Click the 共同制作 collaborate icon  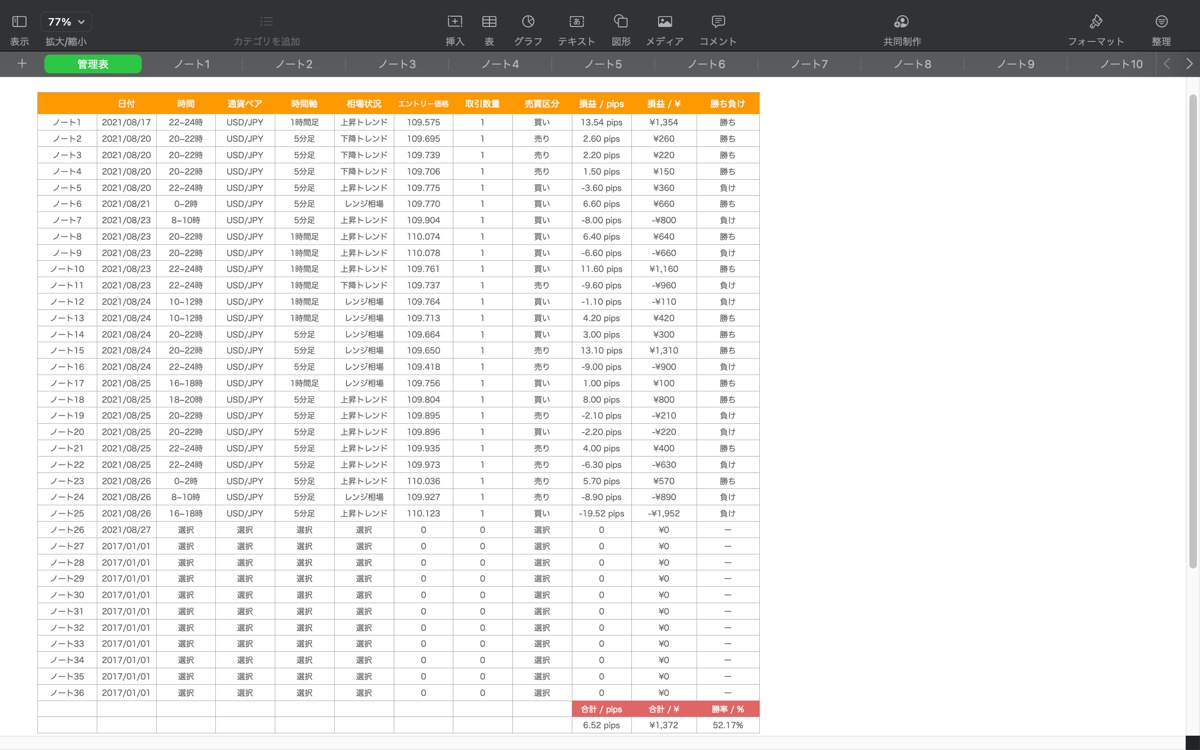coord(901,21)
